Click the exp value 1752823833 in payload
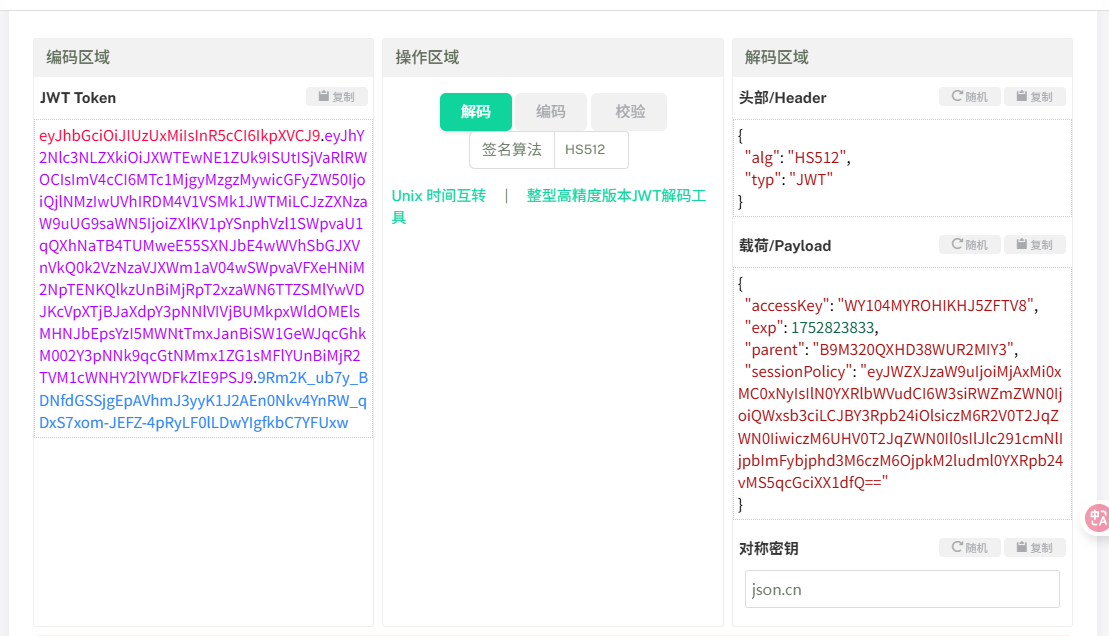This screenshot has width=1109, height=636. point(833,327)
